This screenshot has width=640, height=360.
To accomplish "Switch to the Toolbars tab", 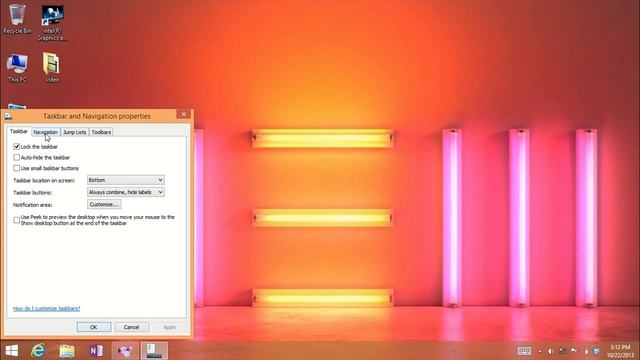I will (101, 132).
